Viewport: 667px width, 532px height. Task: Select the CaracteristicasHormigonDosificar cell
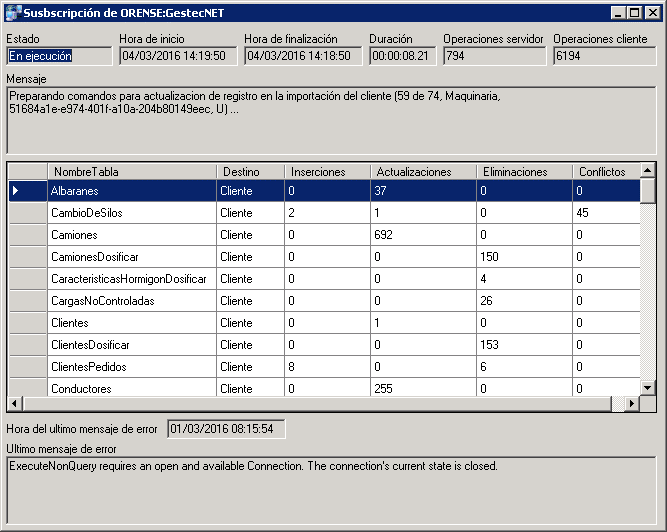pyautogui.click(x=132, y=279)
